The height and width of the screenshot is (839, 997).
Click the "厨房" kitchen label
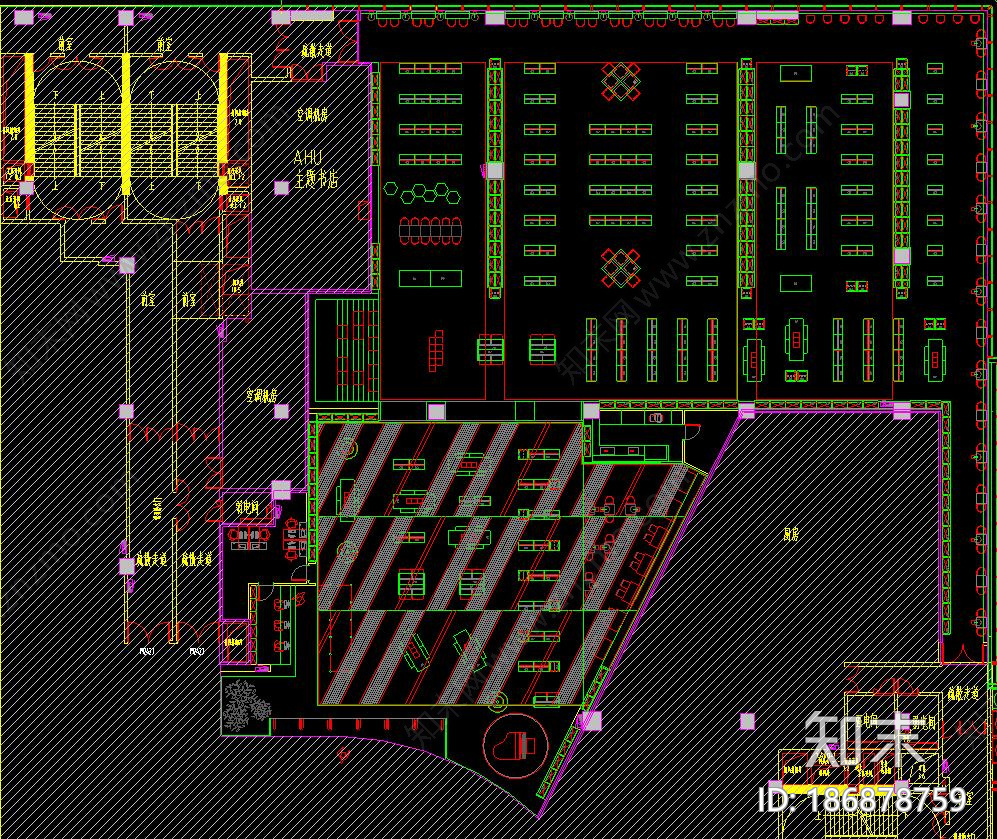coord(790,534)
